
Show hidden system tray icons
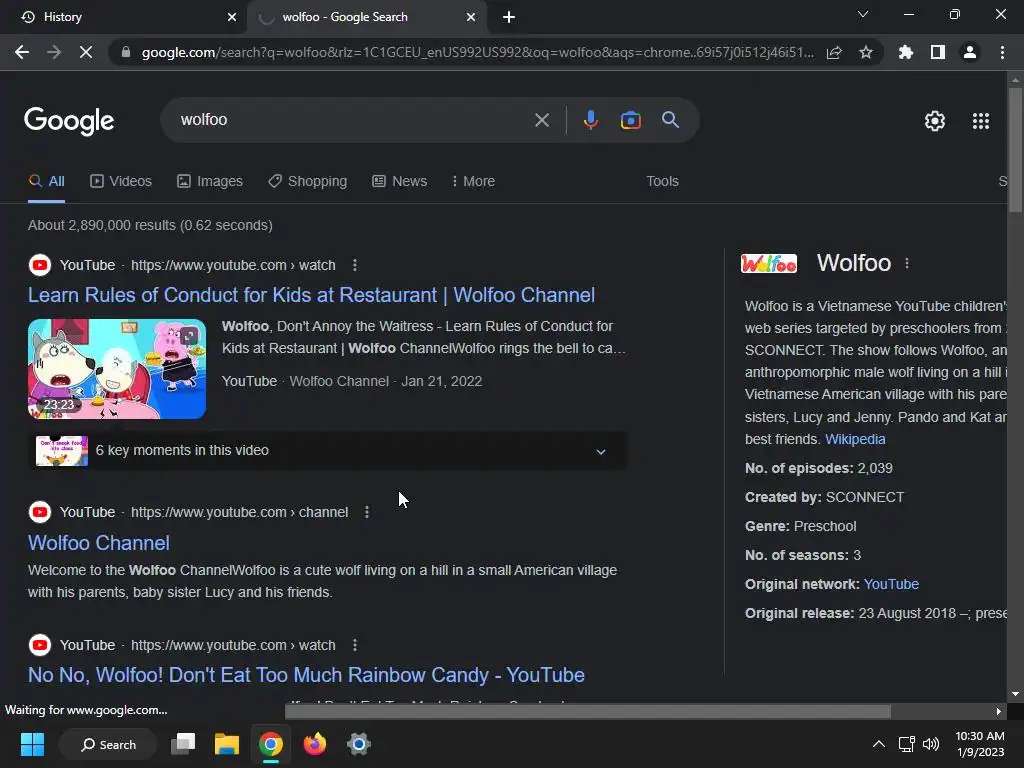point(879,744)
